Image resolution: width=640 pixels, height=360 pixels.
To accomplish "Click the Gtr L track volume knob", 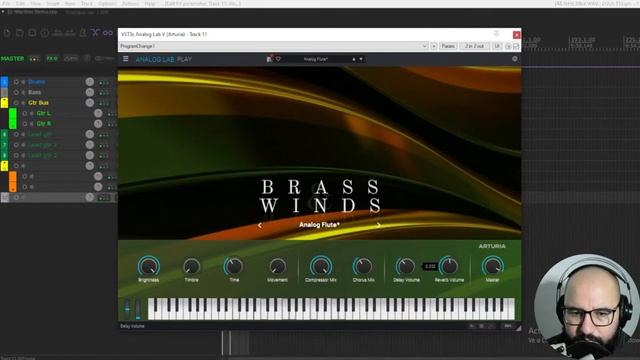I will click(98, 113).
